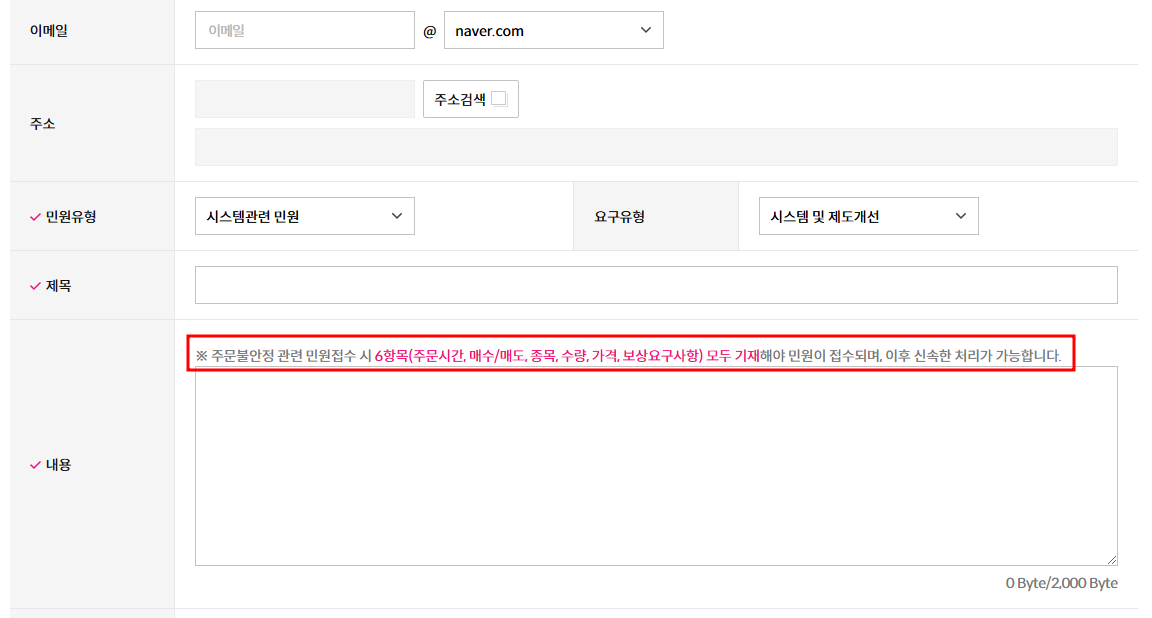Click the 이메일 row label
Image resolution: width=1152 pixels, height=618 pixels.
[48, 31]
